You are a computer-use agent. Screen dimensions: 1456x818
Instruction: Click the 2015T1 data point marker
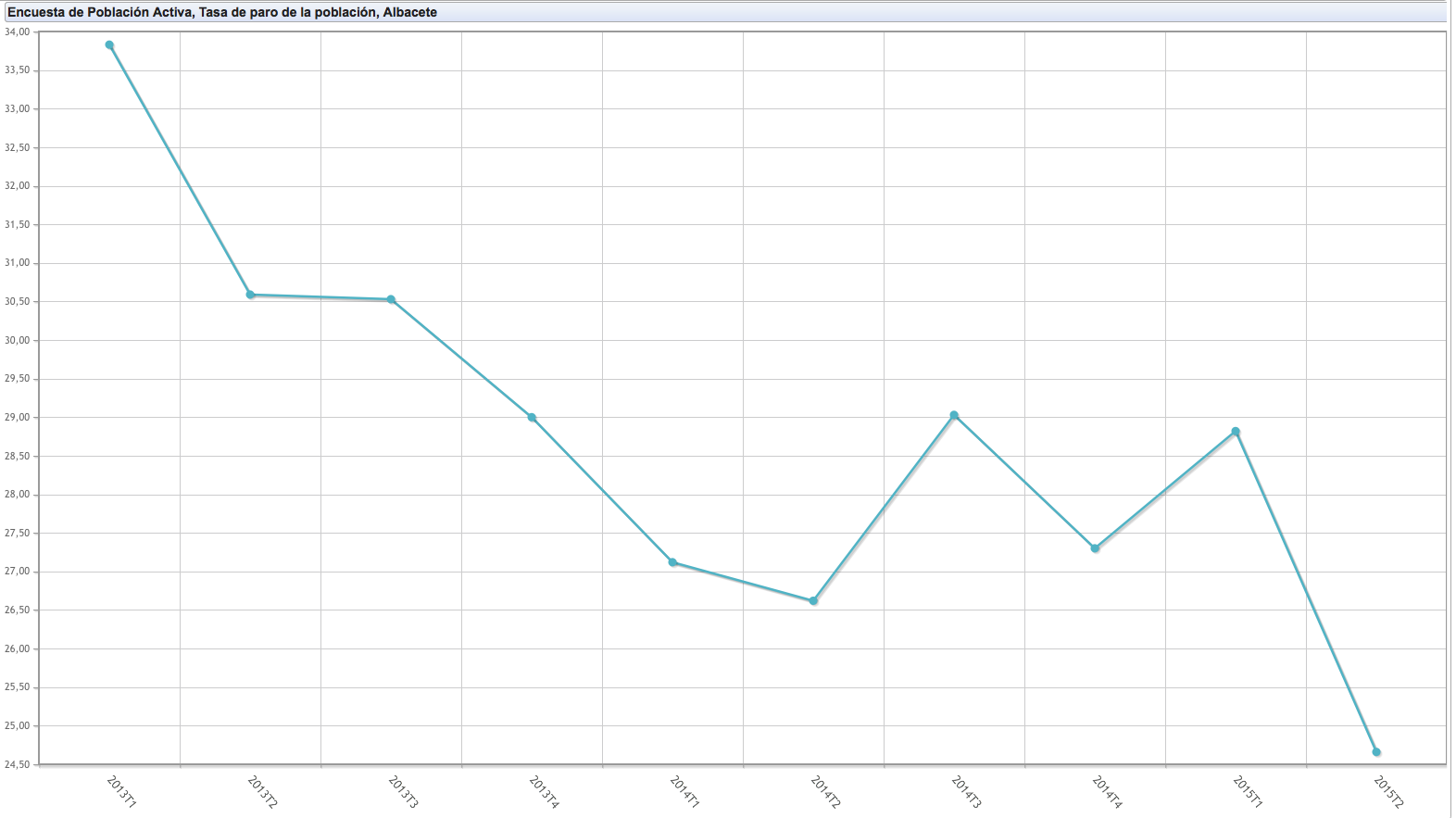(x=1236, y=431)
